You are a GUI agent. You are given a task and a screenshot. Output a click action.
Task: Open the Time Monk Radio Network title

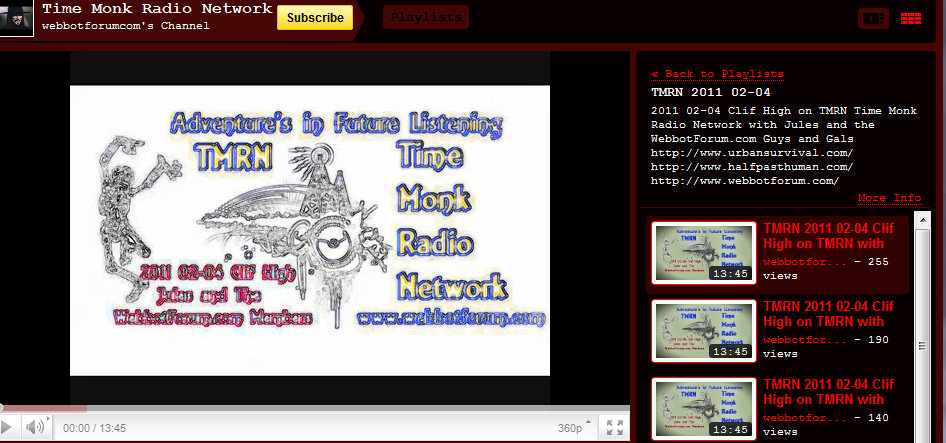pos(157,9)
